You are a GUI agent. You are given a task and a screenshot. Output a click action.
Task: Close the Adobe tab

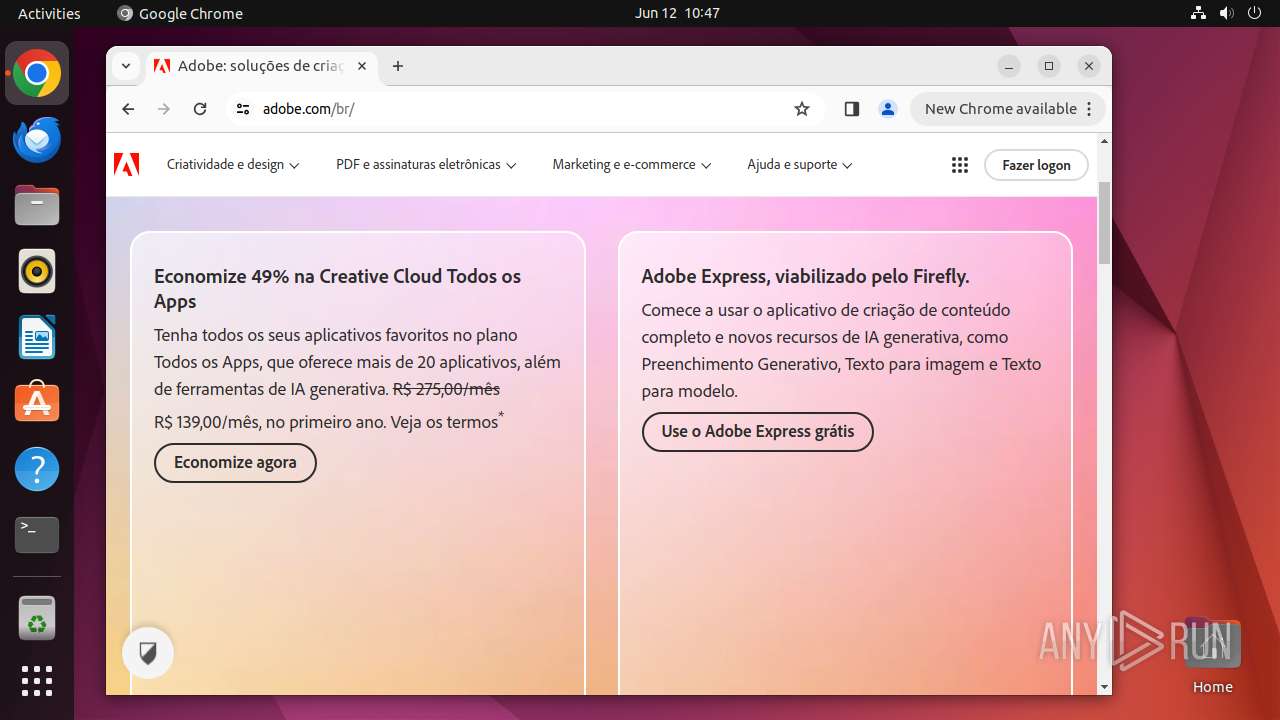362,66
